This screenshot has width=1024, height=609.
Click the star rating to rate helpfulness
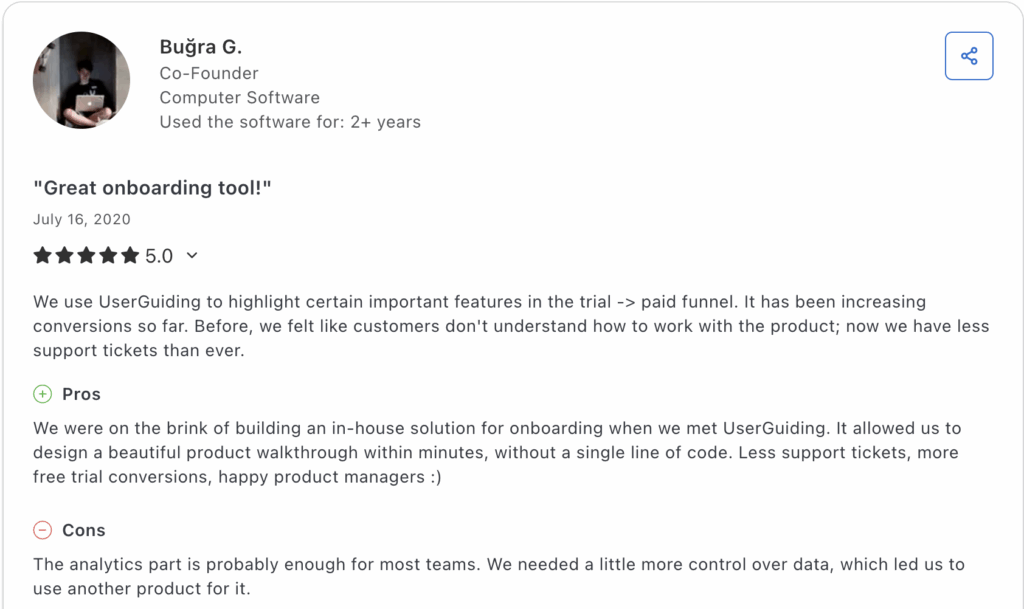pos(88,255)
